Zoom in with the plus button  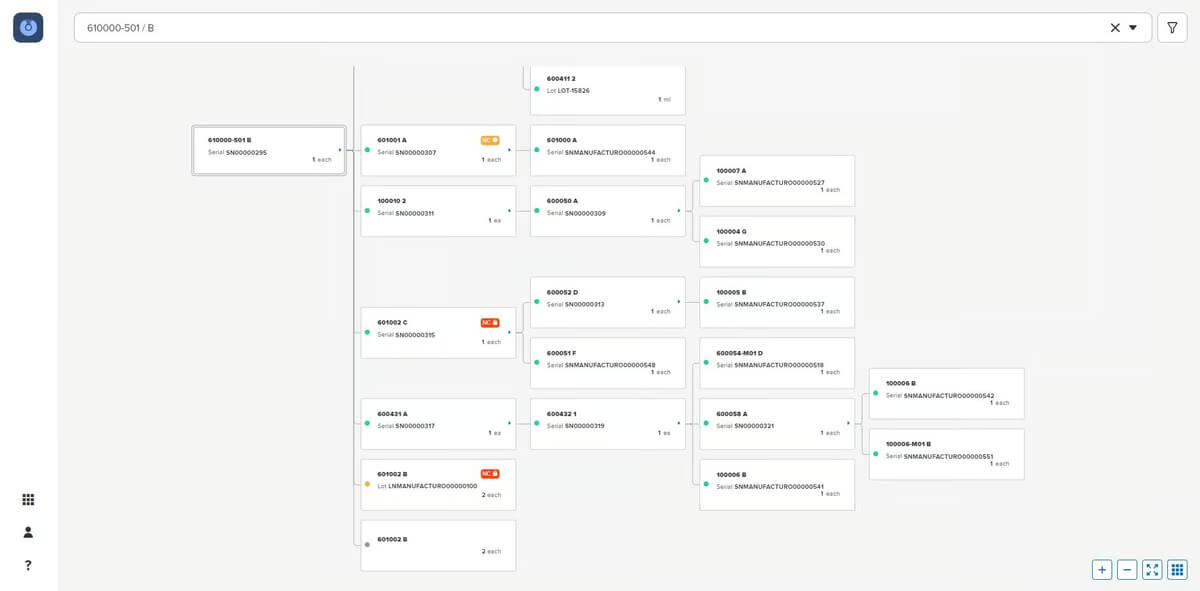[1102, 569]
